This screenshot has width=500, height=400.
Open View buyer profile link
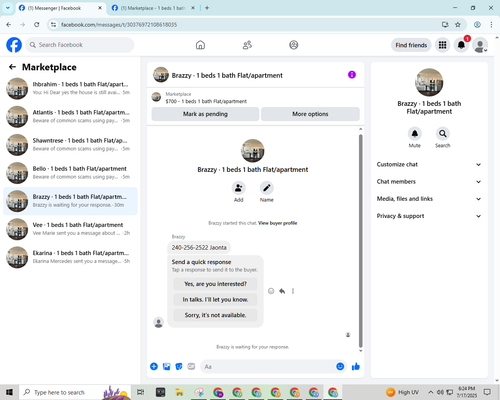tap(277, 223)
